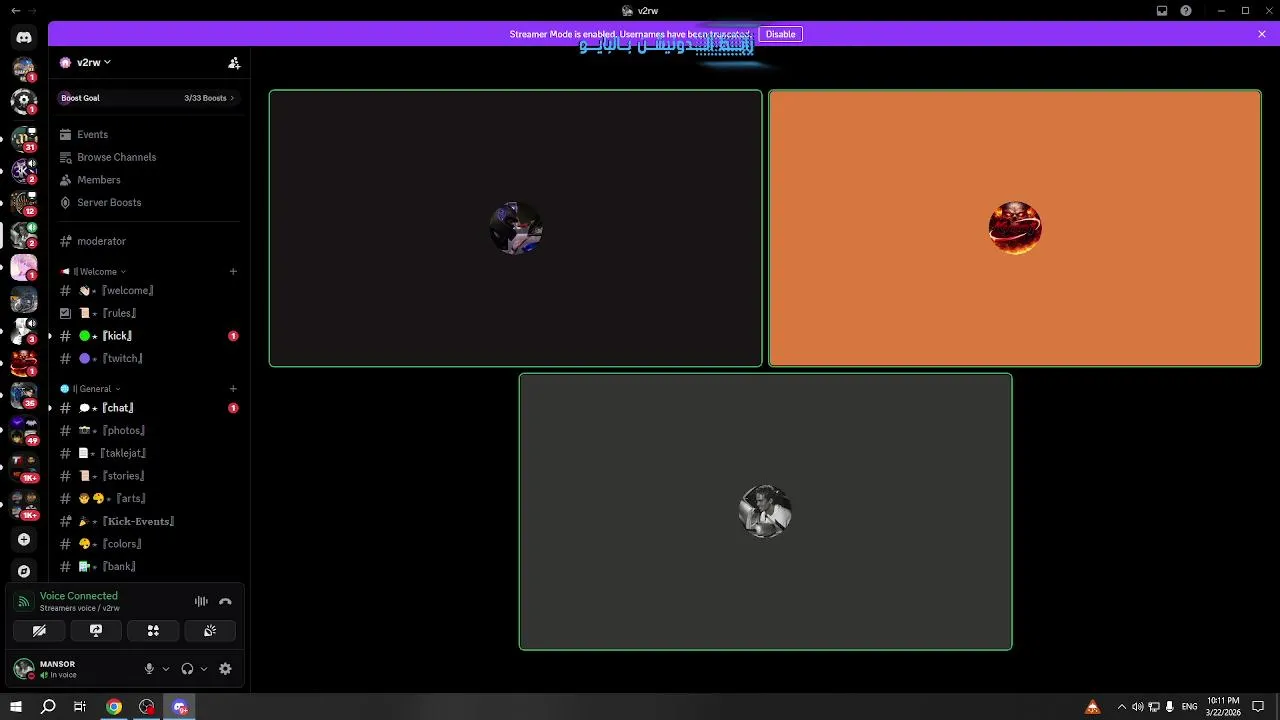This screenshot has height=720, width=1280.
Task: Open Windows Task View
Action: coord(80,707)
